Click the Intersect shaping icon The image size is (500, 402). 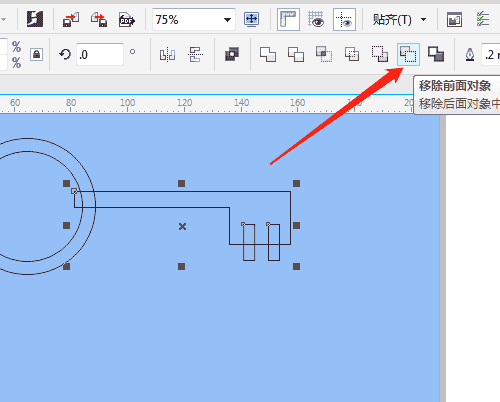[324, 54]
